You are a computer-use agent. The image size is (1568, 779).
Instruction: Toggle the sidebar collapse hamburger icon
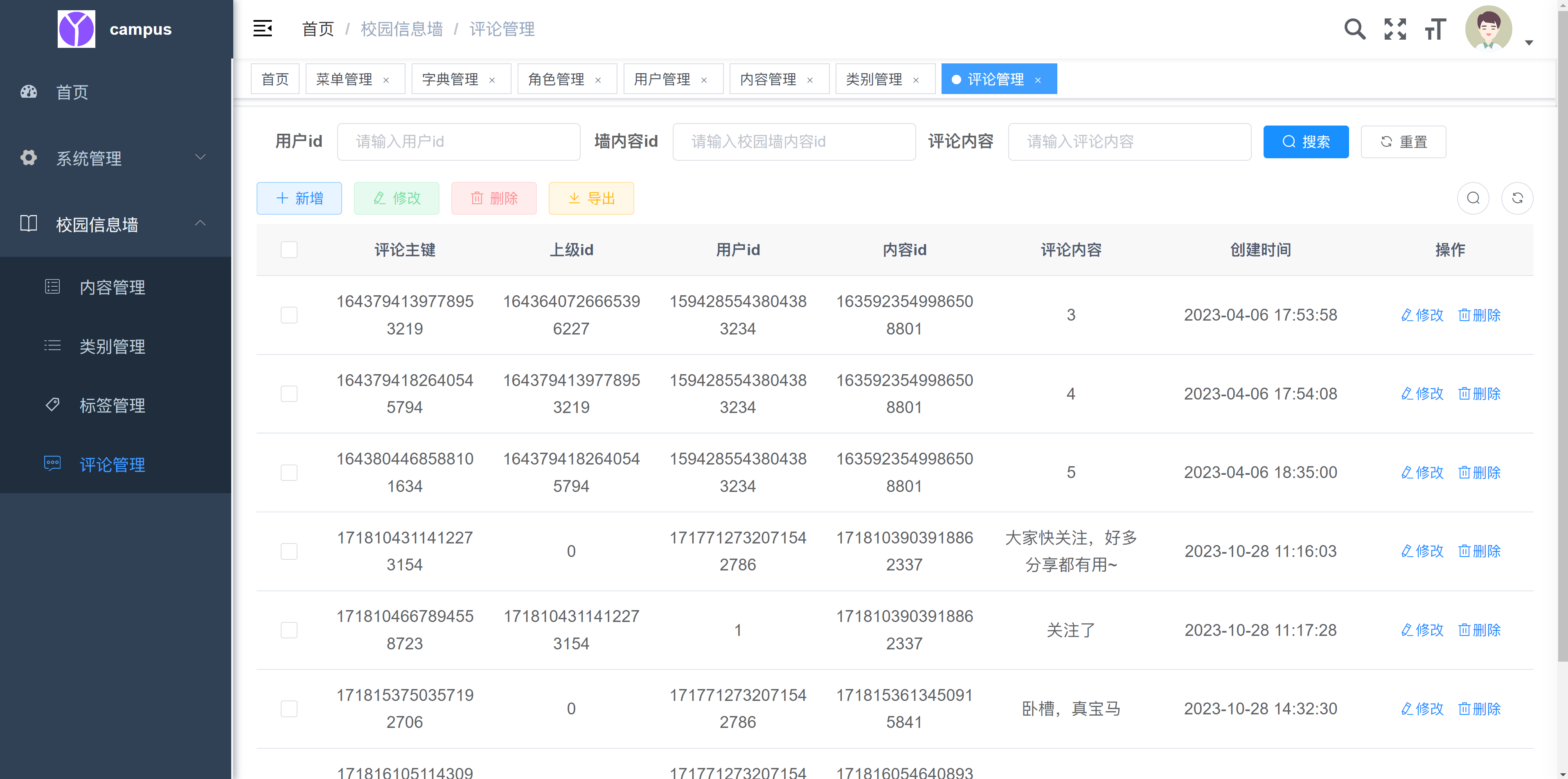point(262,29)
